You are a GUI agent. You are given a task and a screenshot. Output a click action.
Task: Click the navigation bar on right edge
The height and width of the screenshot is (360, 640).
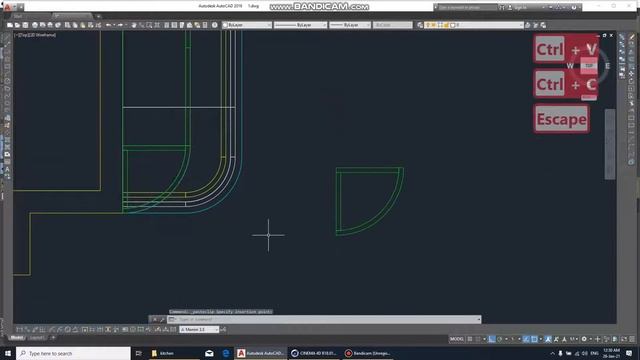(610, 144)
